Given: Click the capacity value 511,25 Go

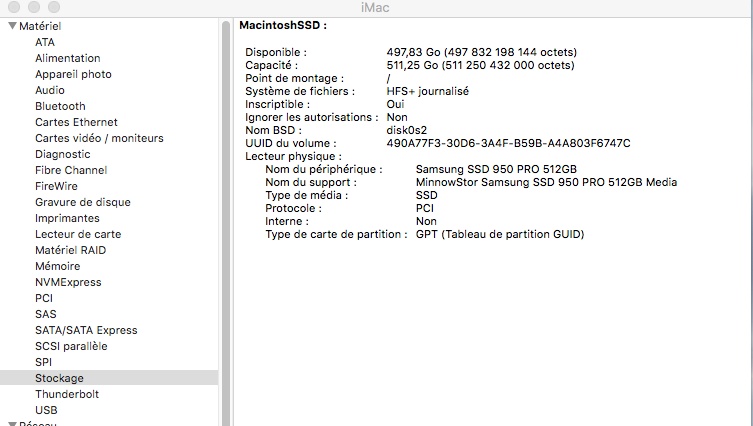Looking at the screenshot, I should pyautogui.click(x=480, y=65).
